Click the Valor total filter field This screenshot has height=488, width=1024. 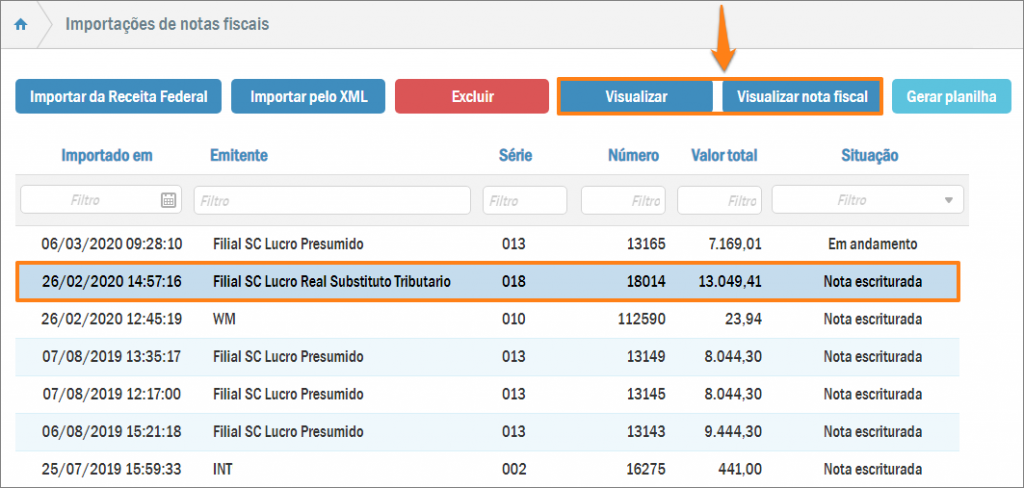719,200
